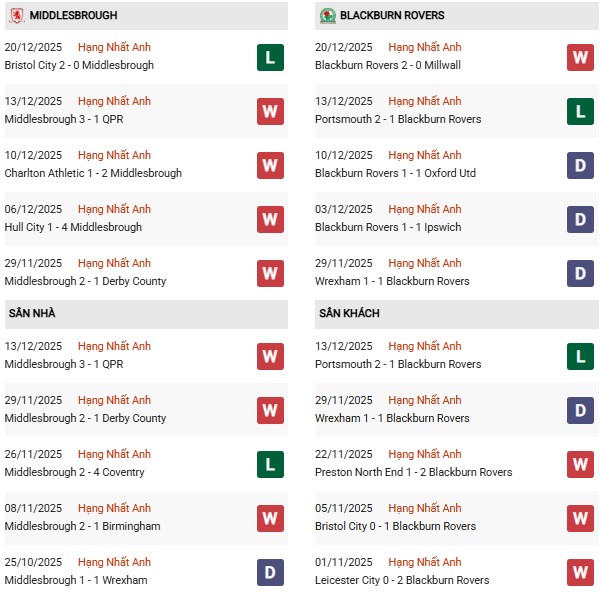Image resolution: width=600 pixels, height=593 pixels.
Task: Open Charlton Athletic 1-2 Middlesbrough match
Action: click(x=93, y=173)
